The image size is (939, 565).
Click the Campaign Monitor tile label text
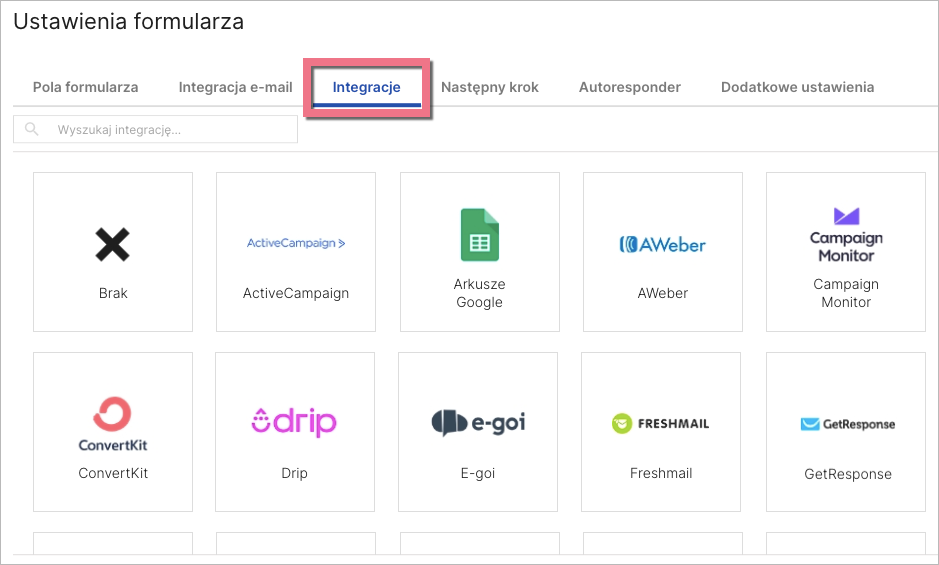coord(846,293)
